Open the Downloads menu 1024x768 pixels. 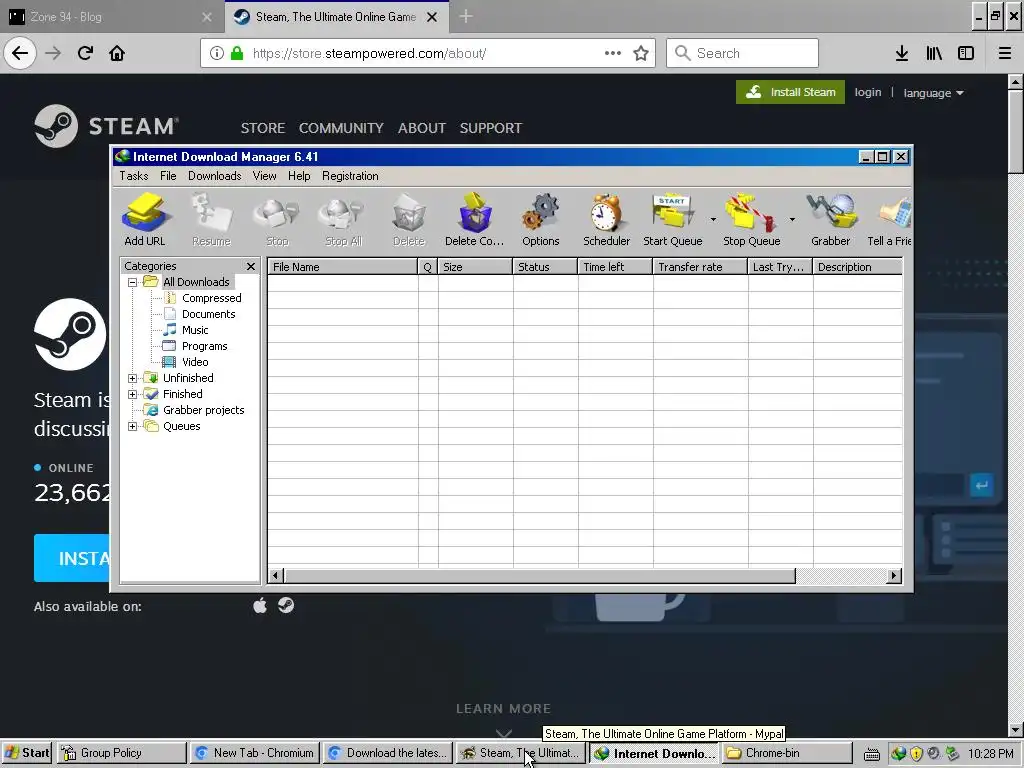(215, 176)
